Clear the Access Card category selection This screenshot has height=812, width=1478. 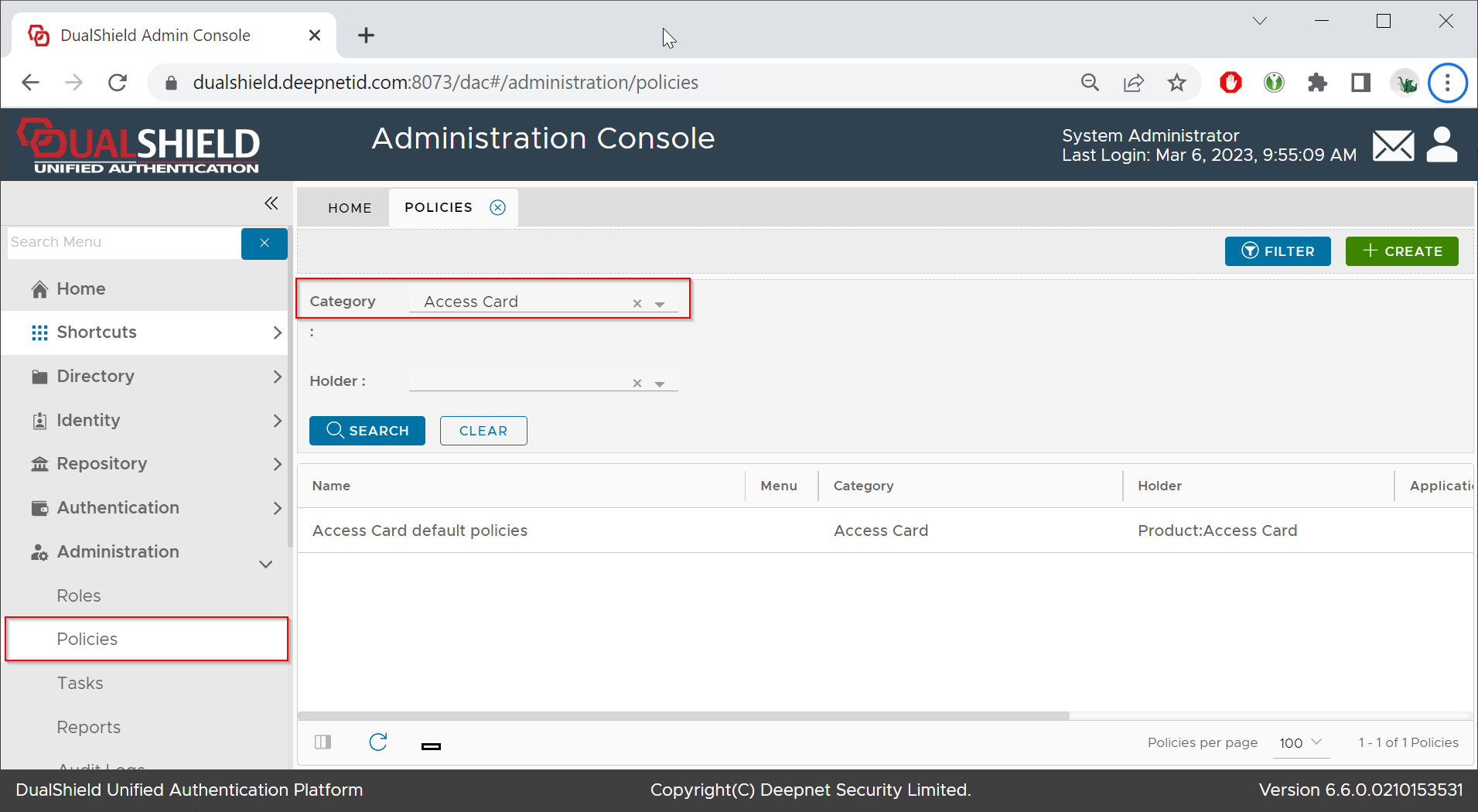637,303
